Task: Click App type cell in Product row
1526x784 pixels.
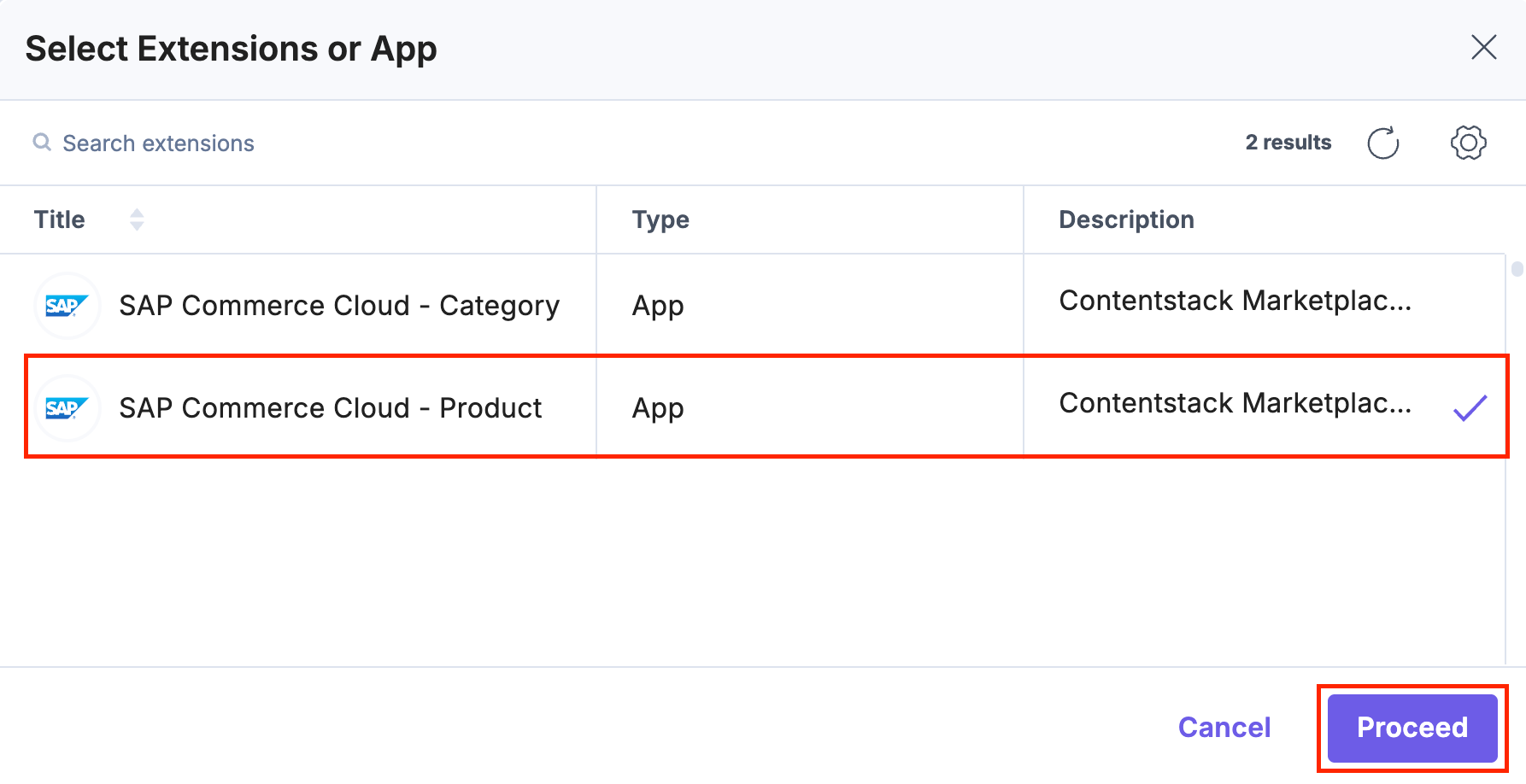Action: coord(658,408)
